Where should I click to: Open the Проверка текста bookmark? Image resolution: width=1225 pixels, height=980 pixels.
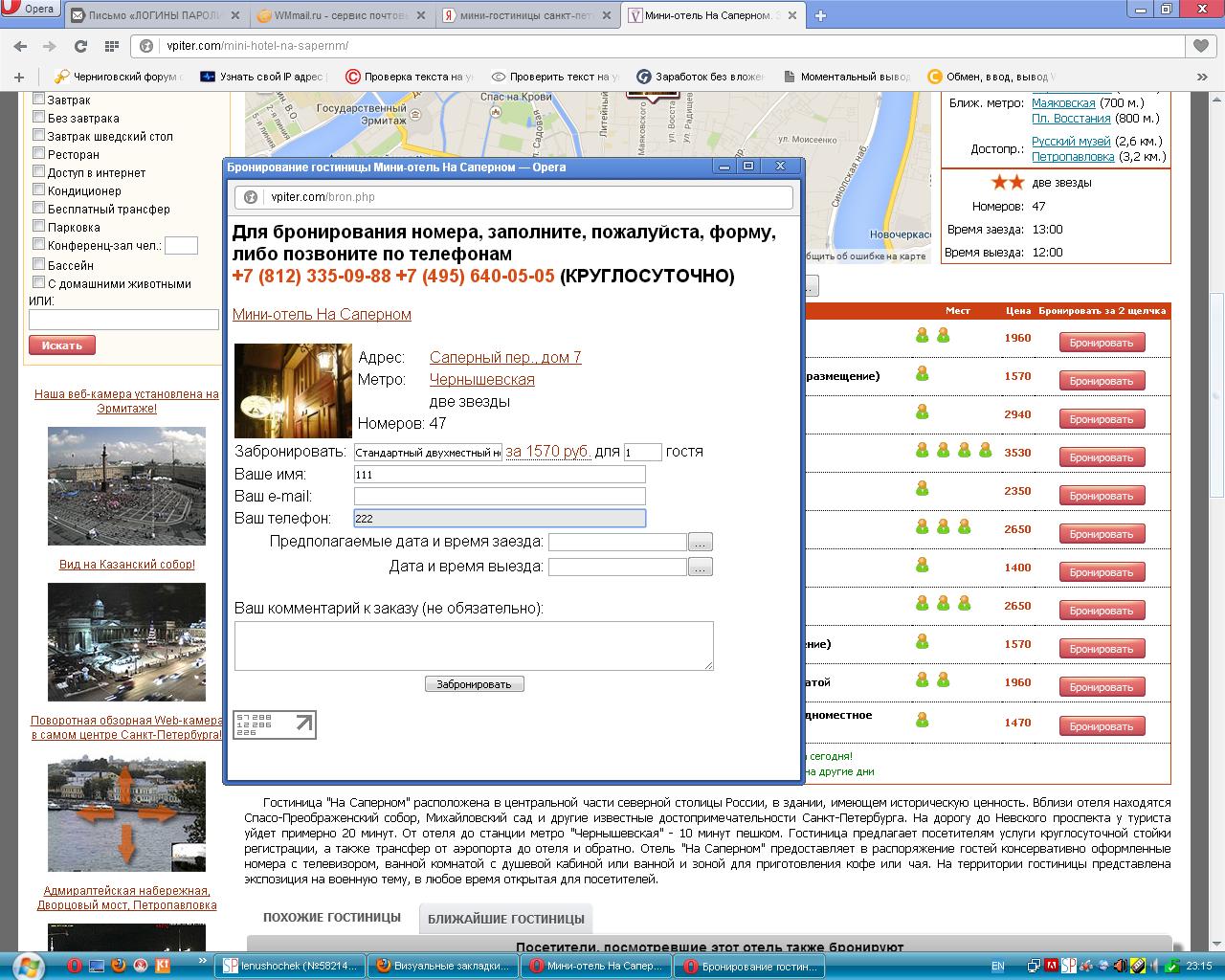click(x=409, y=77)
